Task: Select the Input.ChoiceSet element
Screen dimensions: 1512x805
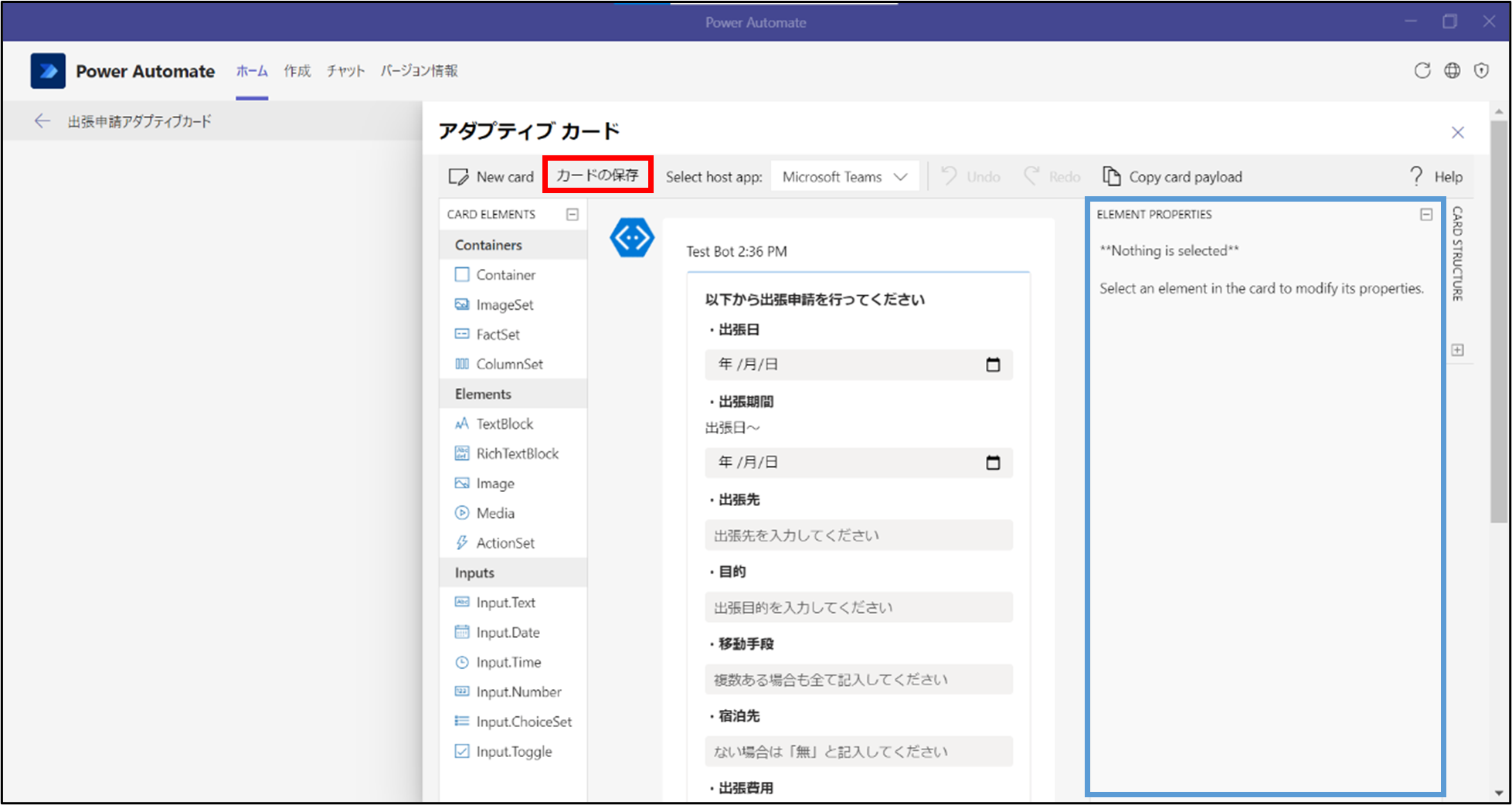Action: tap(513, 722)
